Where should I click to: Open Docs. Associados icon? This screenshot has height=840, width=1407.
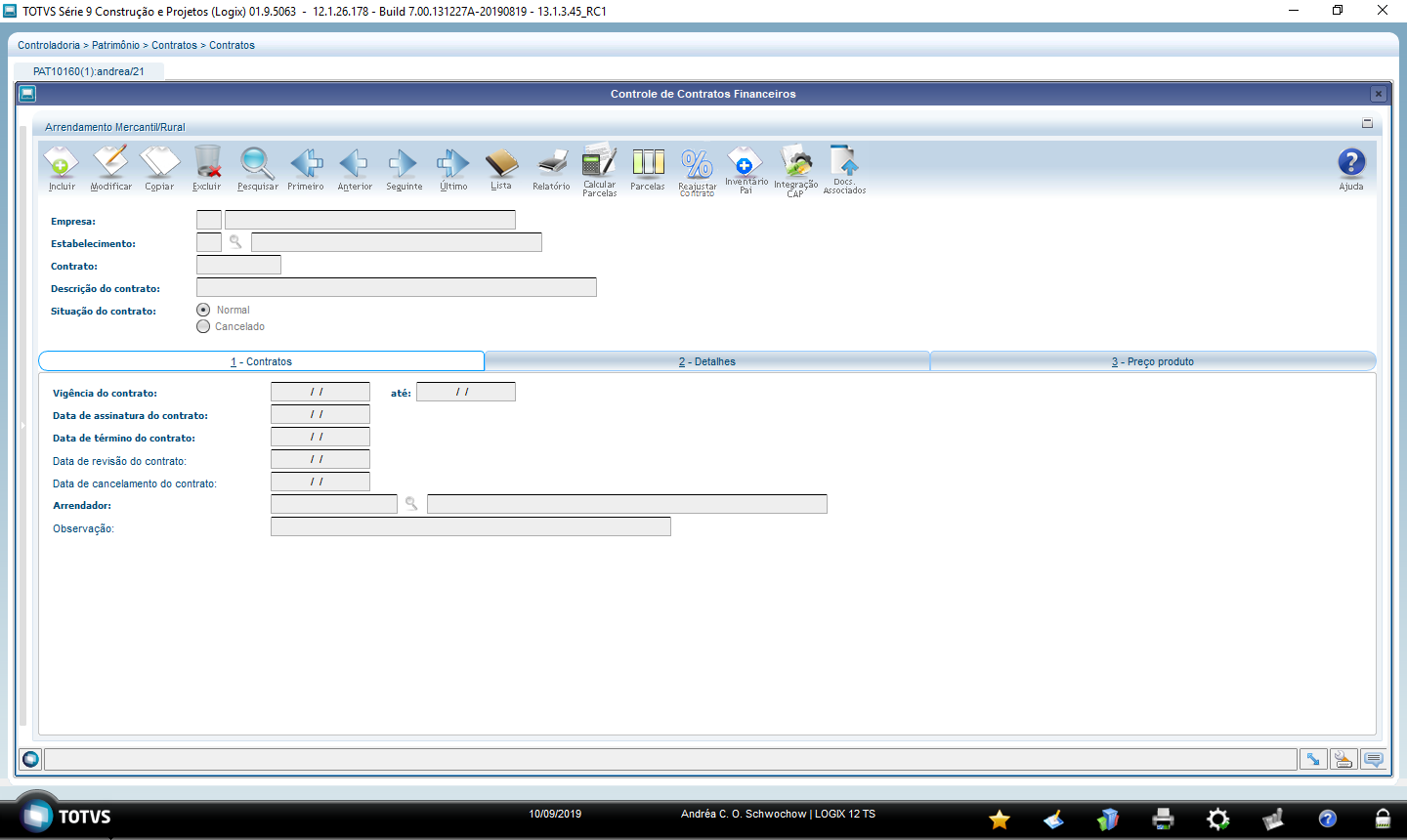click(844, 170)
